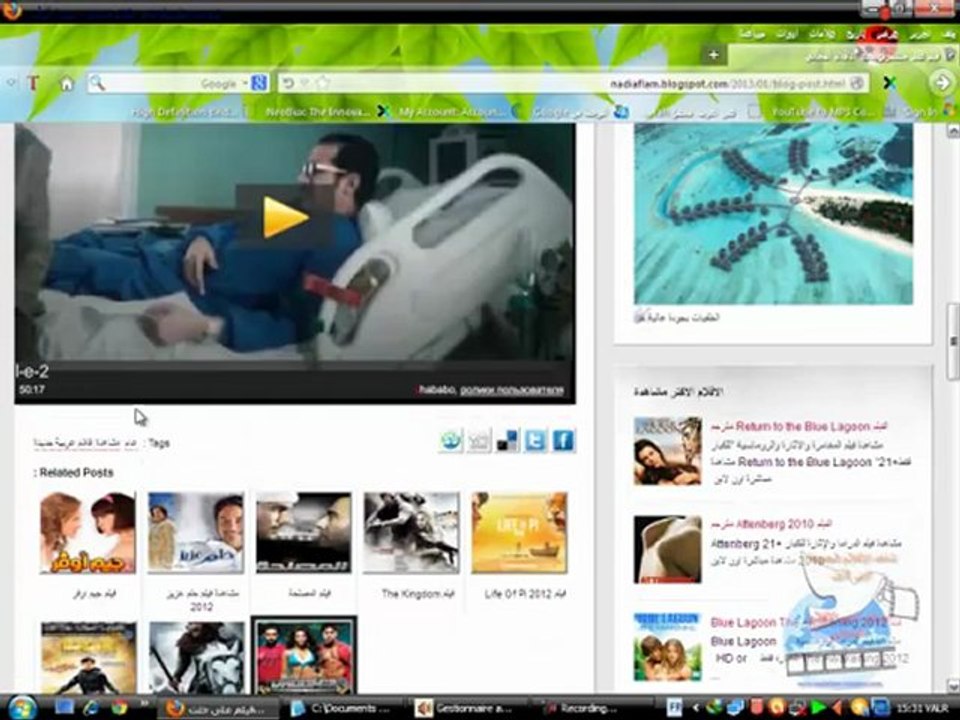The image size is (960, 720).
Task: Bookmark this page with the star icon
Action: (323, 83)
